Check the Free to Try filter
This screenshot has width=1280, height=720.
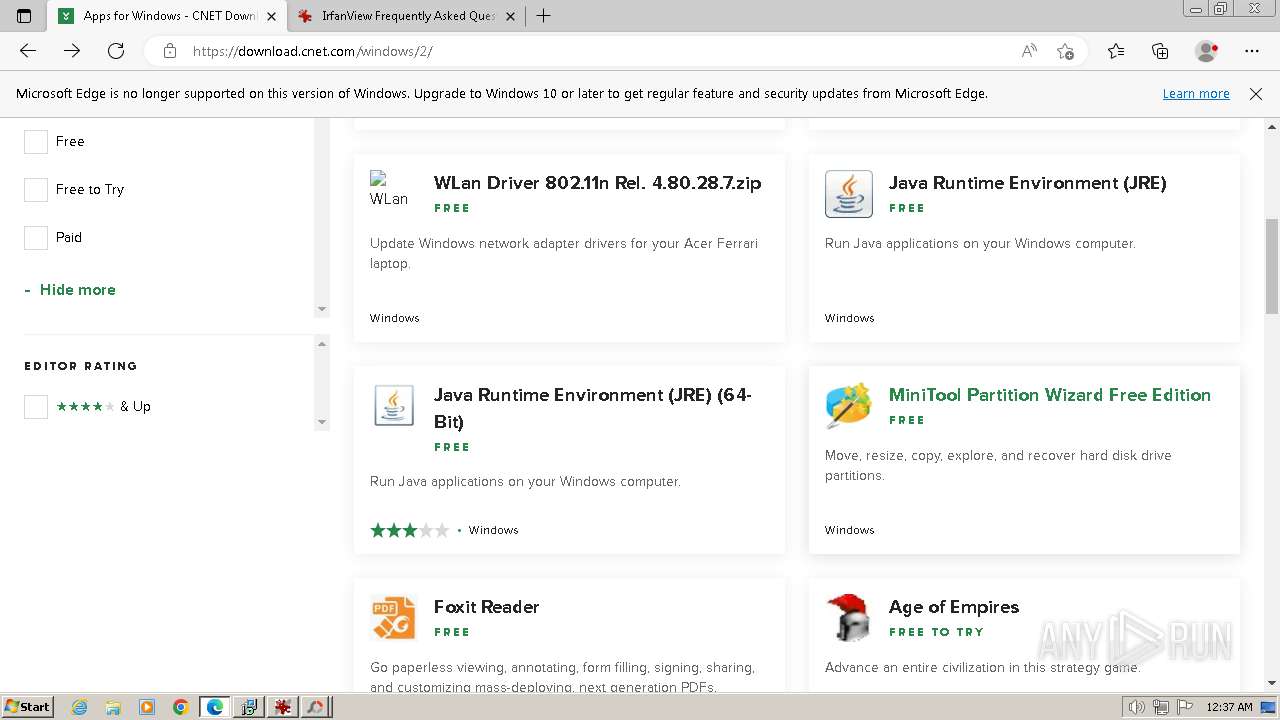click(x=36, y=190)
